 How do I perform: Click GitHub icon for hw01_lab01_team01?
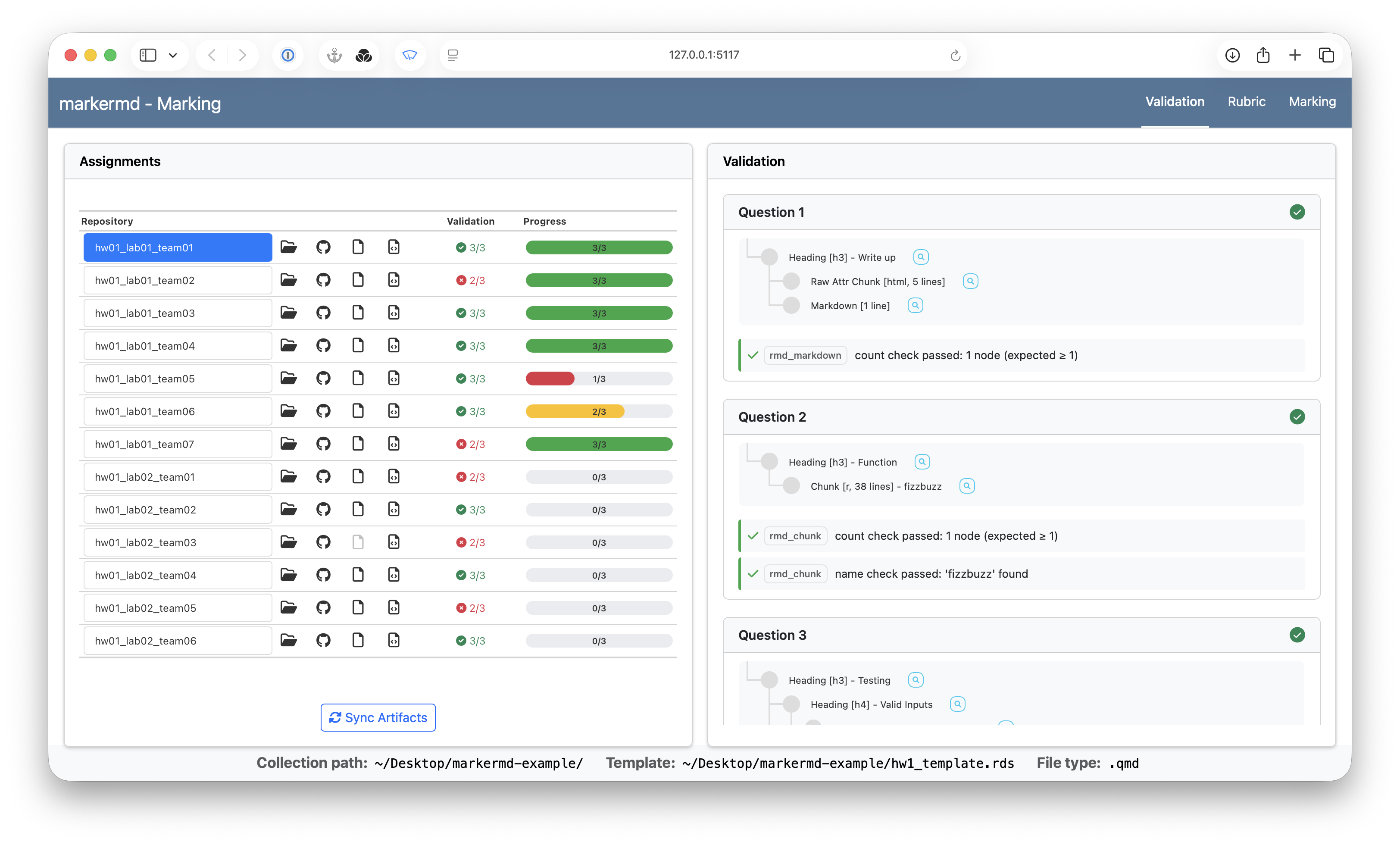(323, 247)
